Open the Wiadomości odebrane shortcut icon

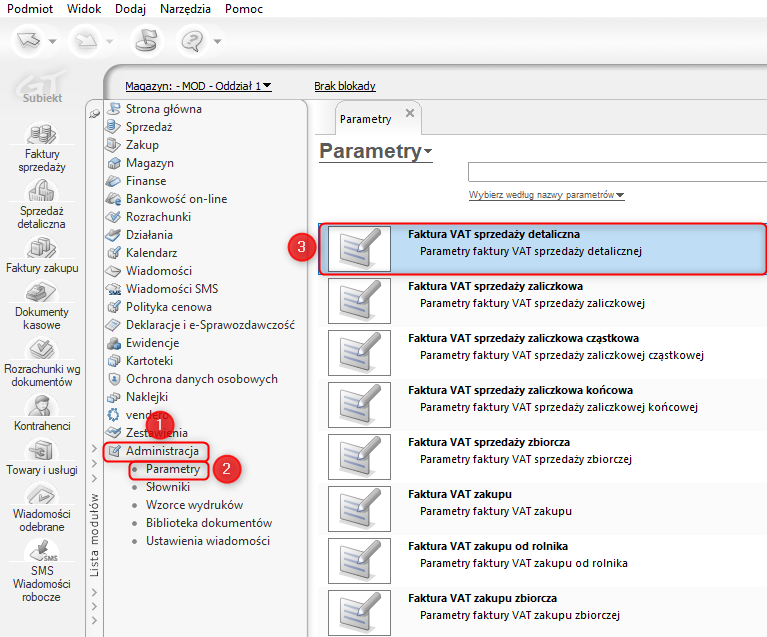click(42, 494)
